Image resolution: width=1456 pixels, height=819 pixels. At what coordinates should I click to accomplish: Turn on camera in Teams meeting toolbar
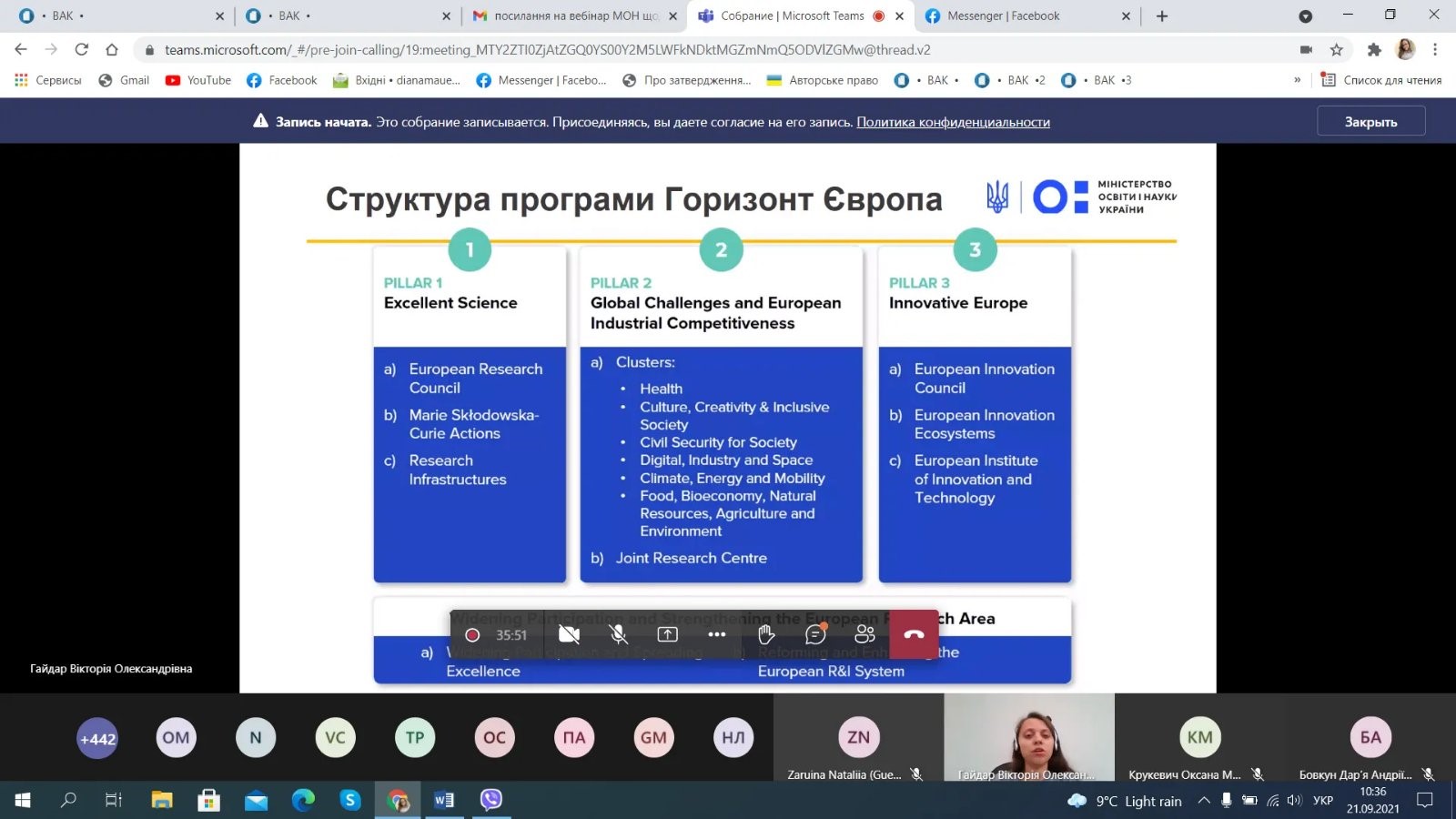[569, 634]
